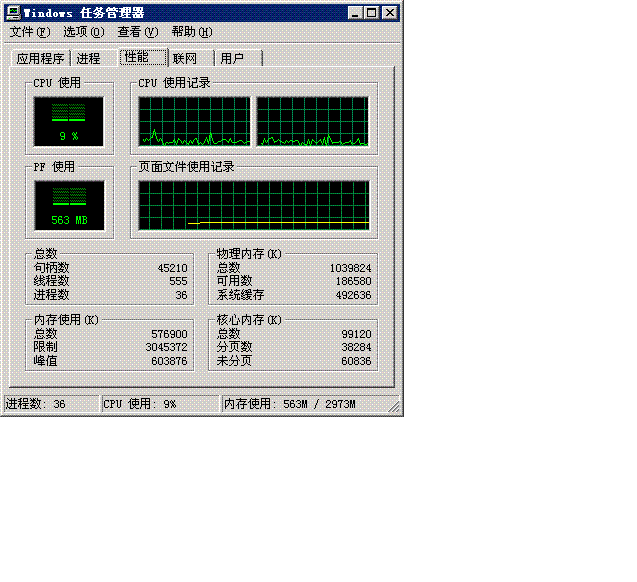Screen dimensions: 637x582
Task: Click commit limit value 3045372
Action: [x=167, y=347]
